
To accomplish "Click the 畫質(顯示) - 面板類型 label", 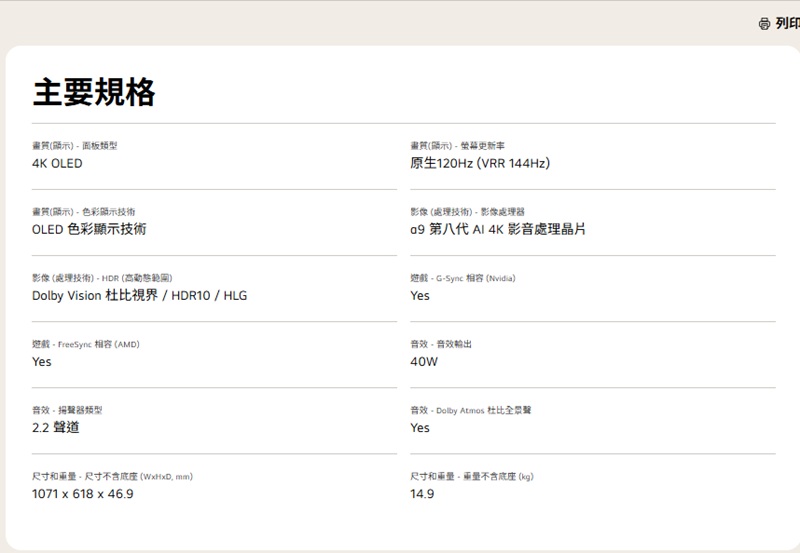I will click(75, 146).
